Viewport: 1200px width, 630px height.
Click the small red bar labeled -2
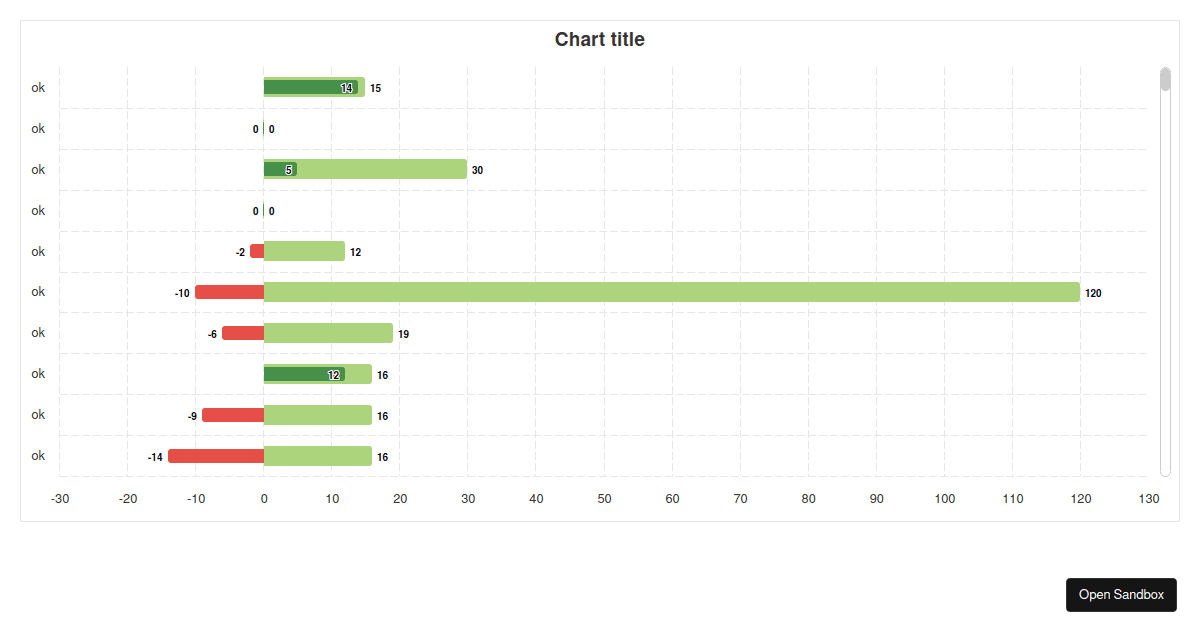pyautogui.click(x=257, y=251)
